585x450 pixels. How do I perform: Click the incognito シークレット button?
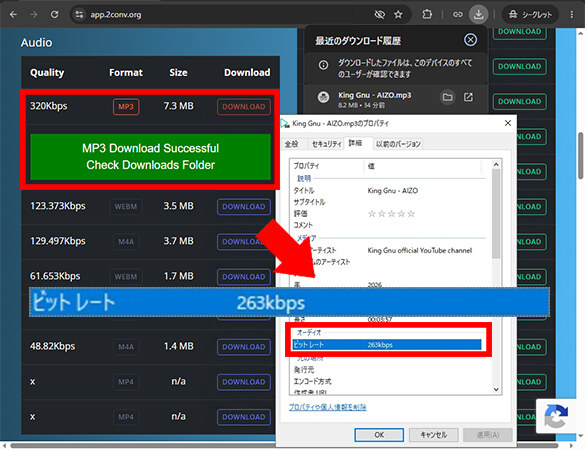[530, 15]
